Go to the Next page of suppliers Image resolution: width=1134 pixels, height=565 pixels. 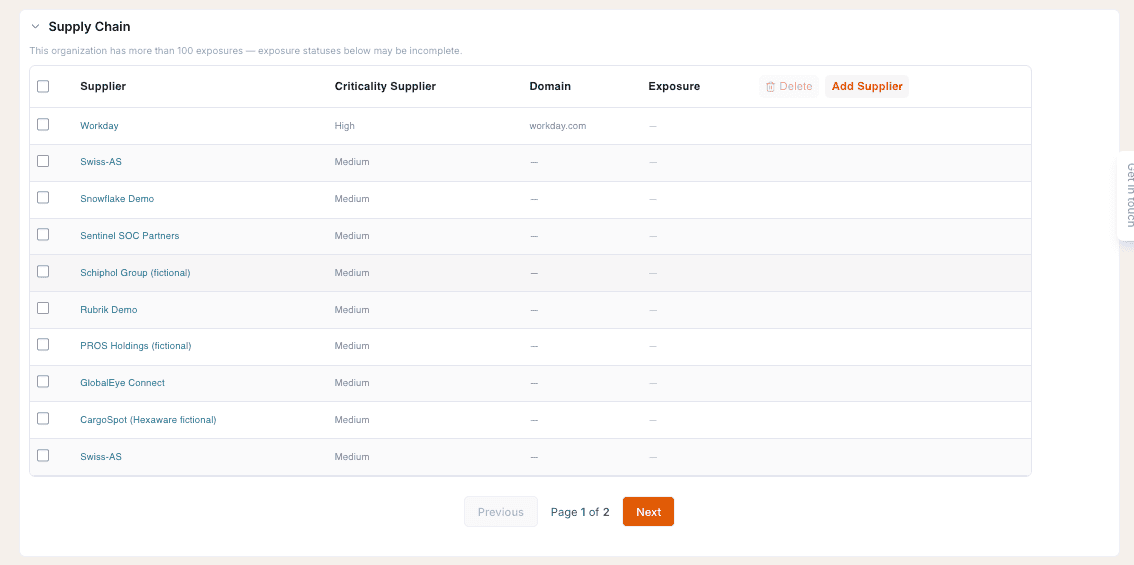coord(648,511)
